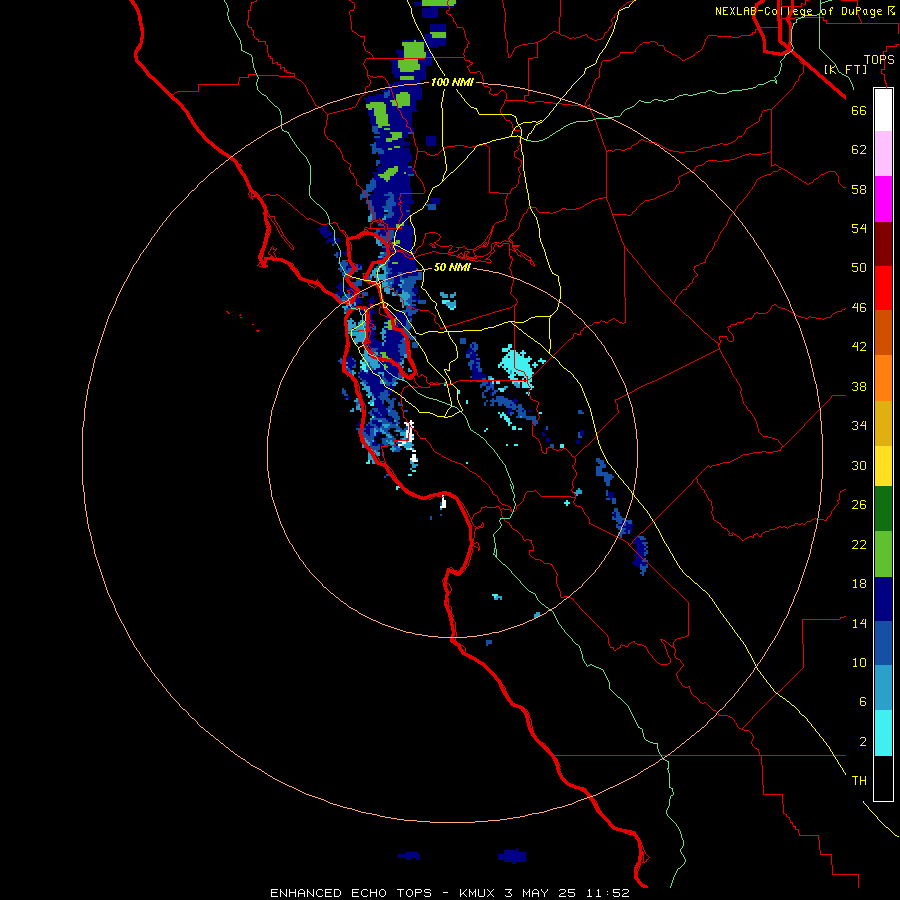Click the 2 legend scale value
900x900 pixels.
pos(863,742)
